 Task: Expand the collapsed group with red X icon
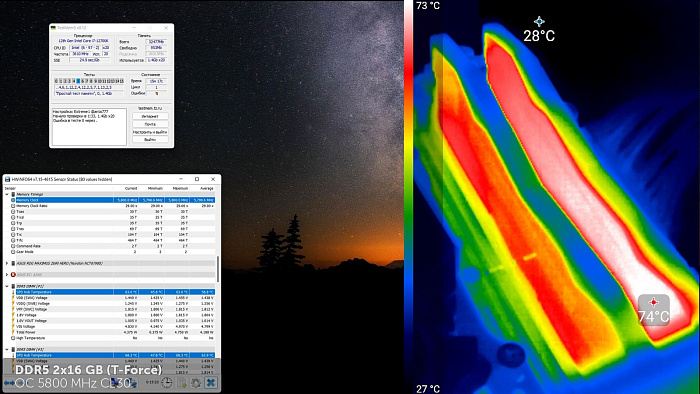pyautogui.click(x=7, y=274)
